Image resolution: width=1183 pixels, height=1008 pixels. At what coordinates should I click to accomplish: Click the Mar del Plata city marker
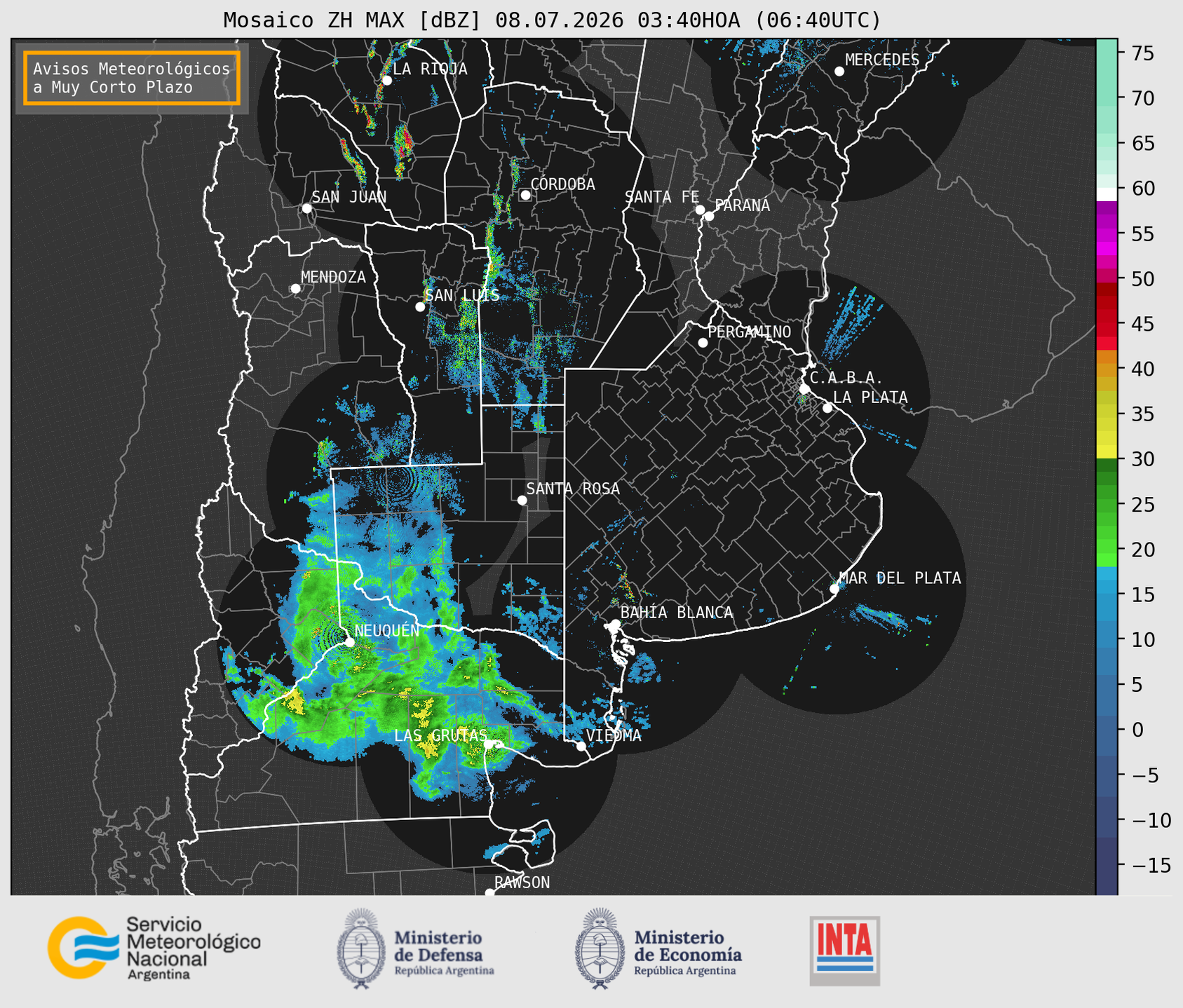pos(834,588)
